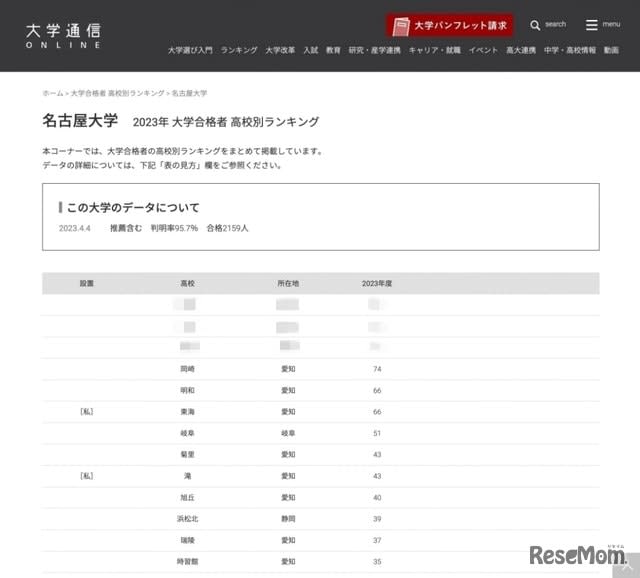Viewport: 640px width, 578px height.
Task: Open the hamburger menu
Action: click(591, 25)
